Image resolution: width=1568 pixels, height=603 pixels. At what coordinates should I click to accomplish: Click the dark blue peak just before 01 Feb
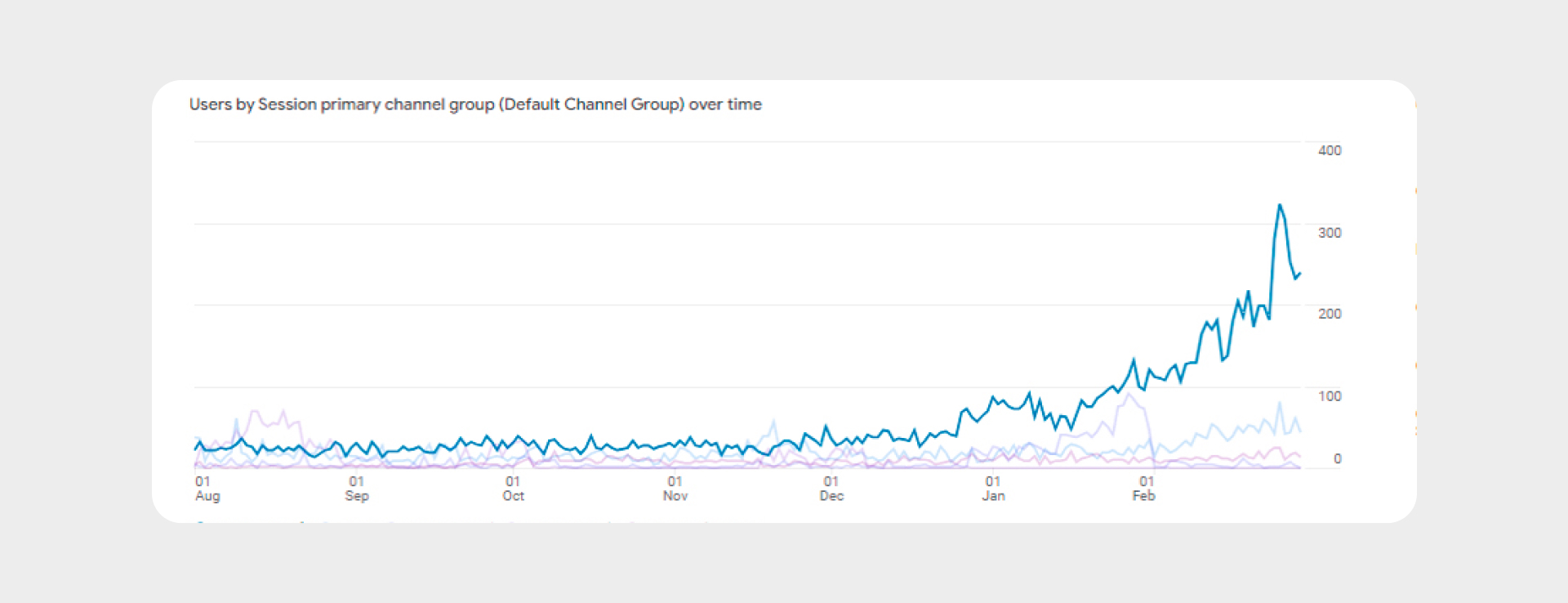(x=1134, y=360)
